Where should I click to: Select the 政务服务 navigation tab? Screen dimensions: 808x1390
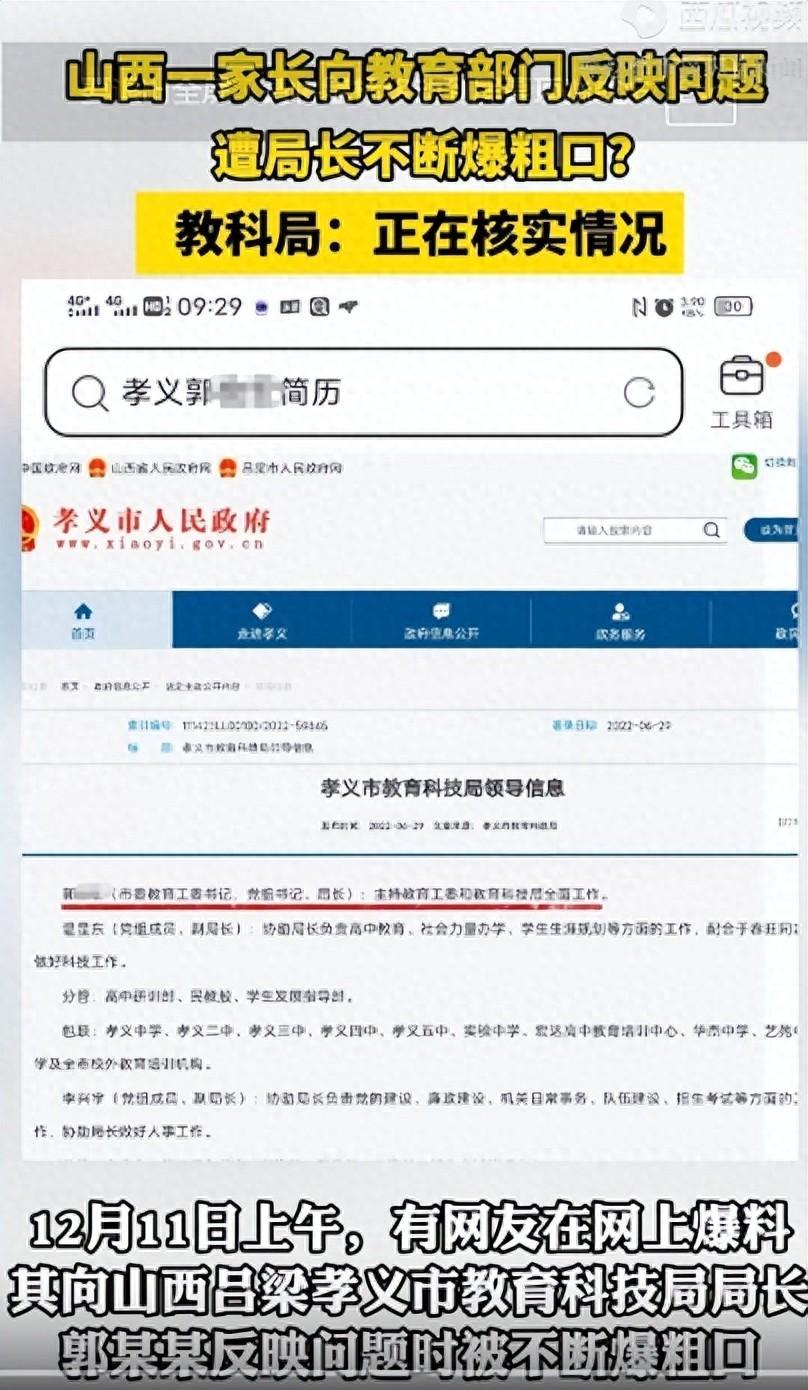(620, 620)
